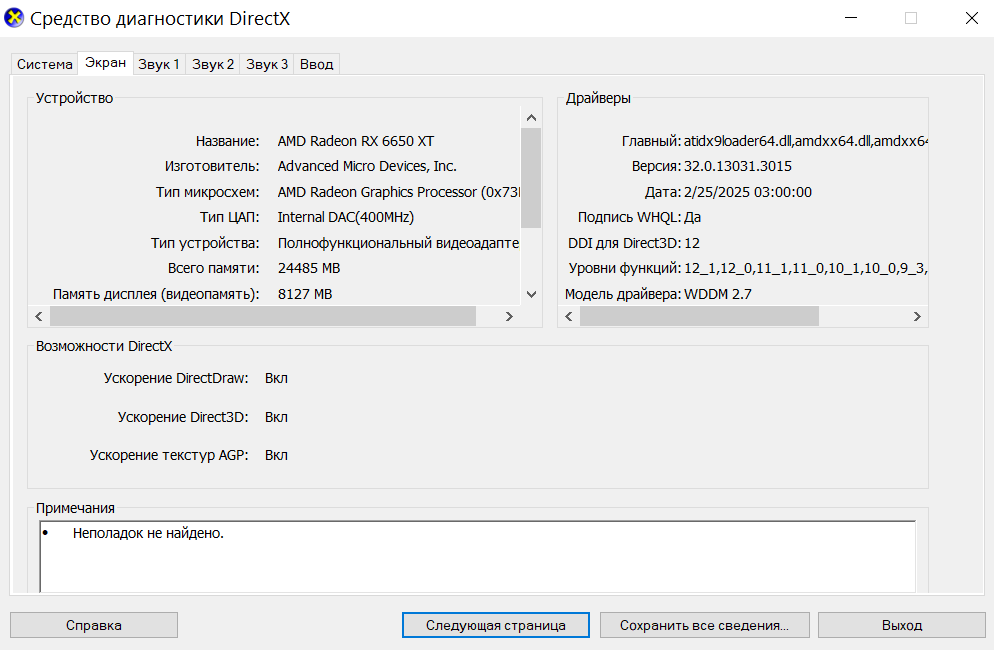Screen dimensions: 994x650
Task: Click the Drivers panel horizontal scrollbar thumb
Action: (699, 316)
